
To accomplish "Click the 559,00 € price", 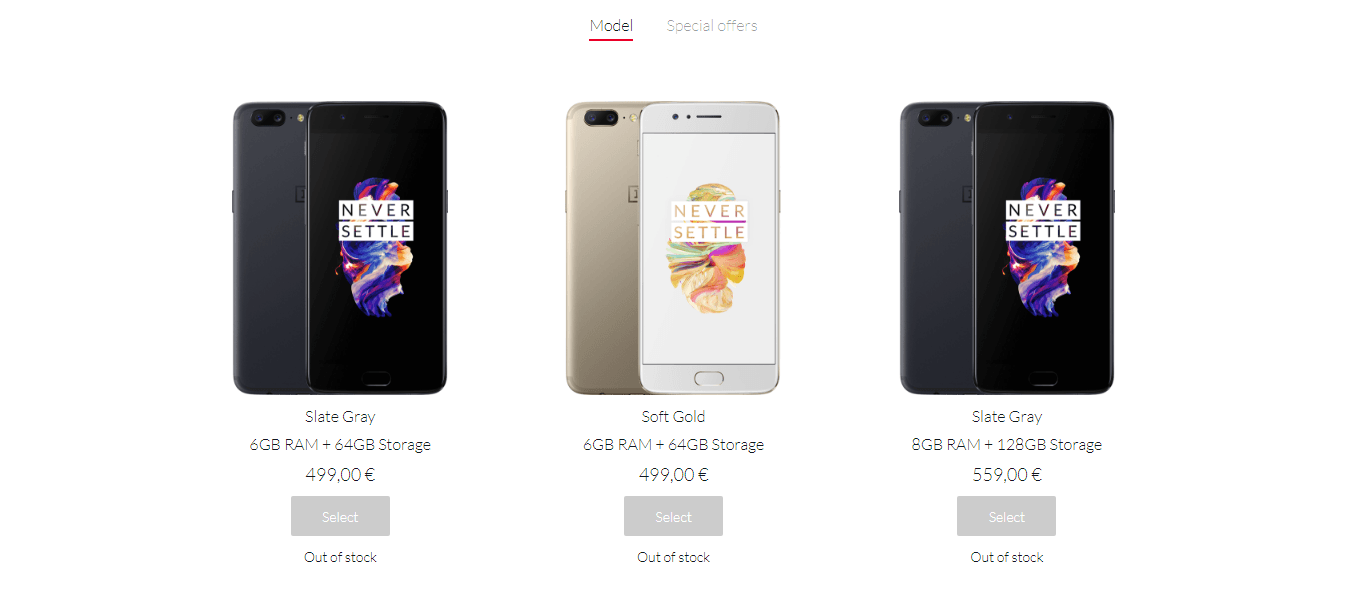I will coord(1007,475).
